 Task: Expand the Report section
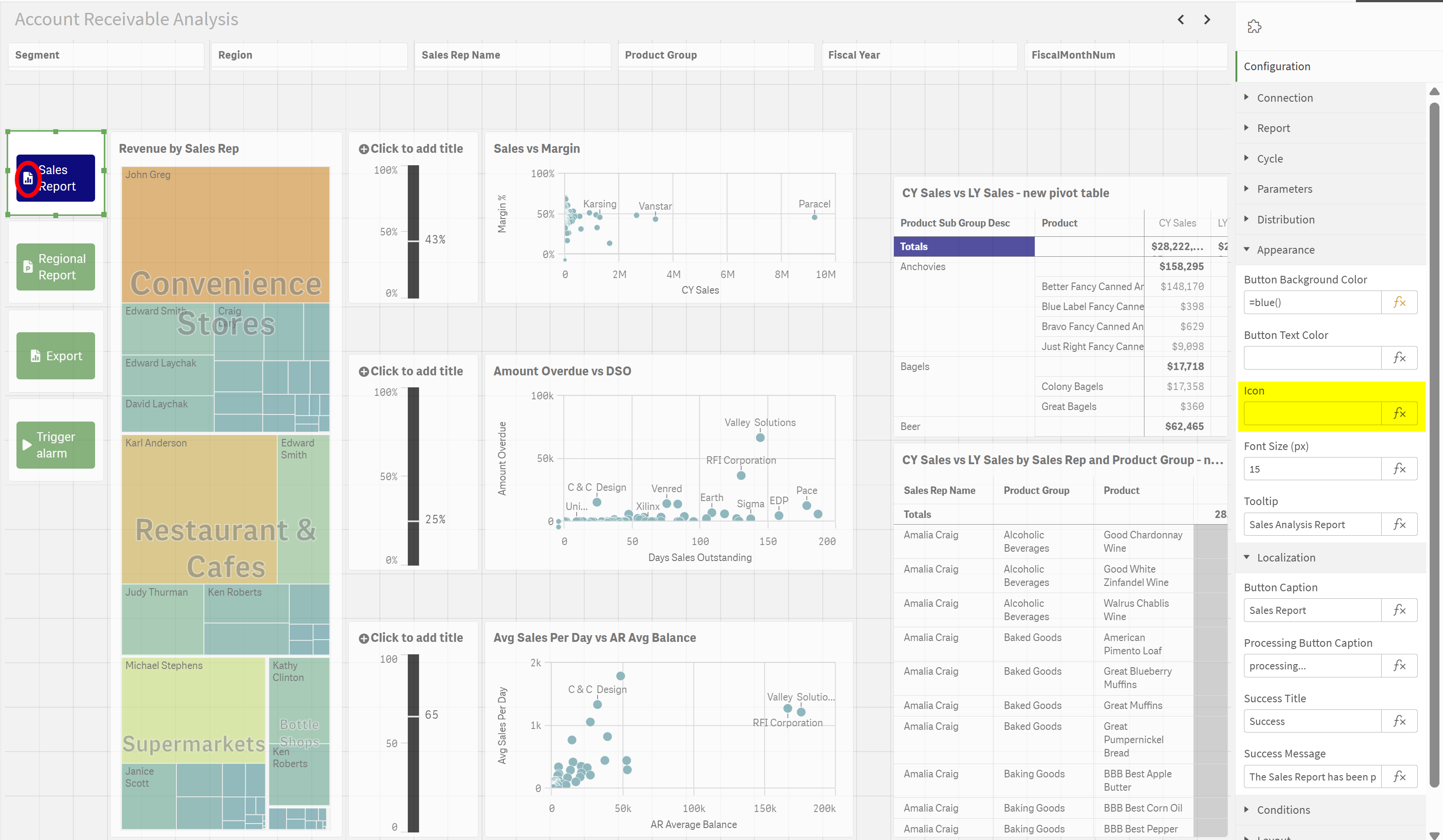[1330, 128]
